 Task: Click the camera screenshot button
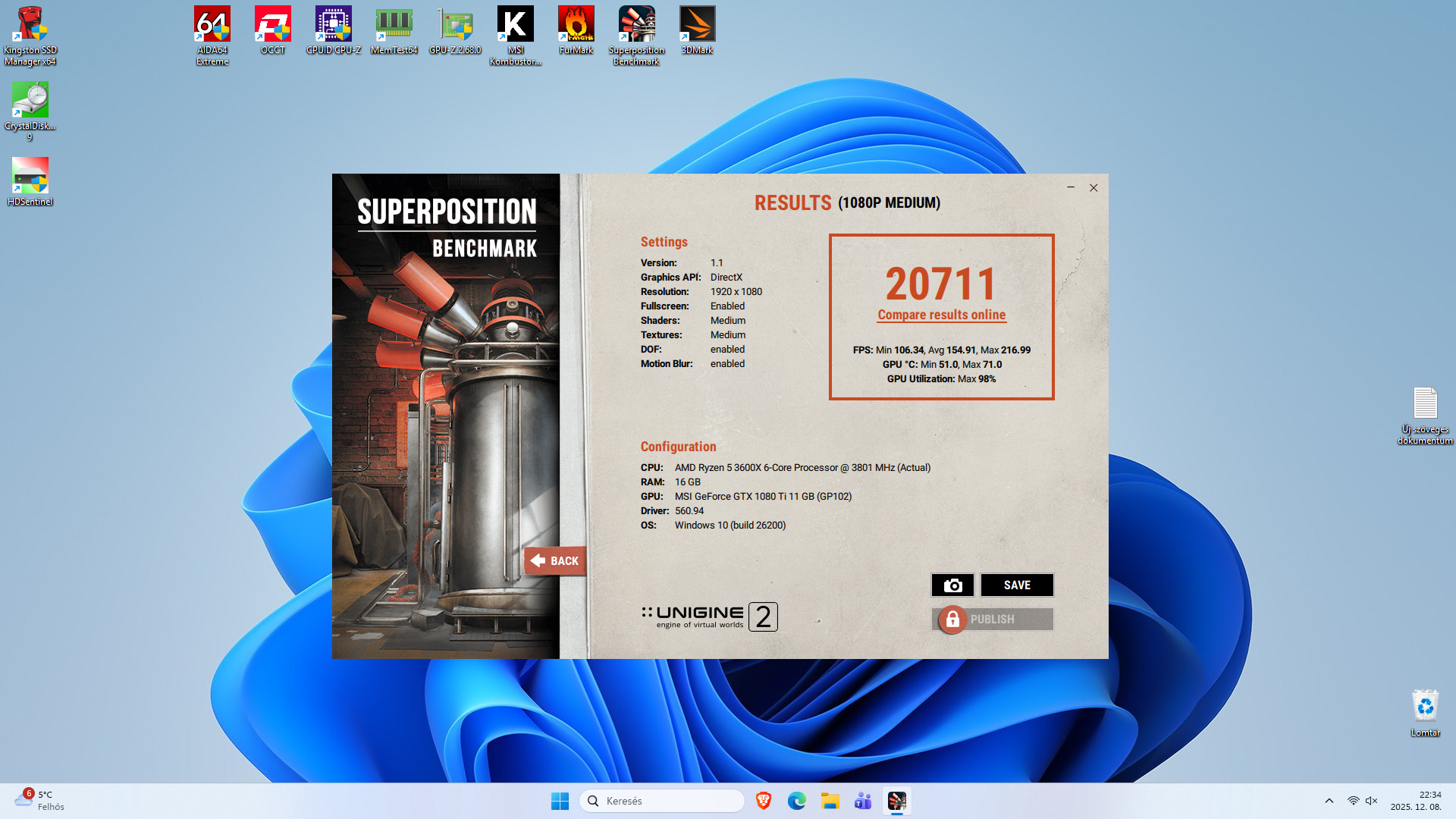pos(952,585)
